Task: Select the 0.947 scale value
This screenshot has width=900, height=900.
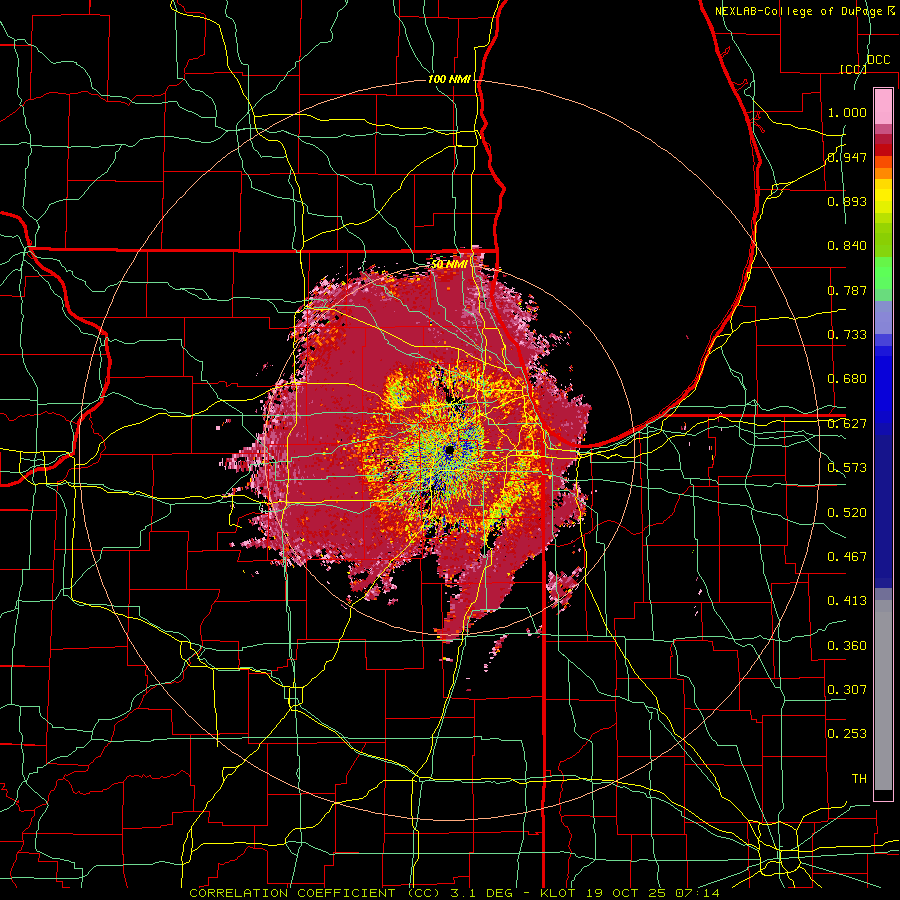Action: click(x=847, y=157)
